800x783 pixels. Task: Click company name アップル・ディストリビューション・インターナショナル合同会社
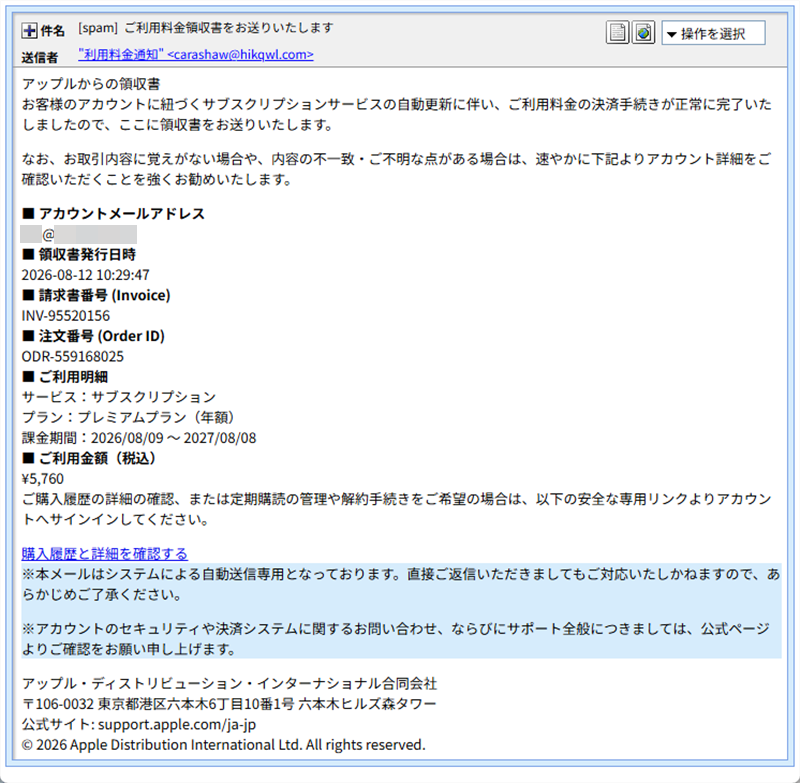229,683
